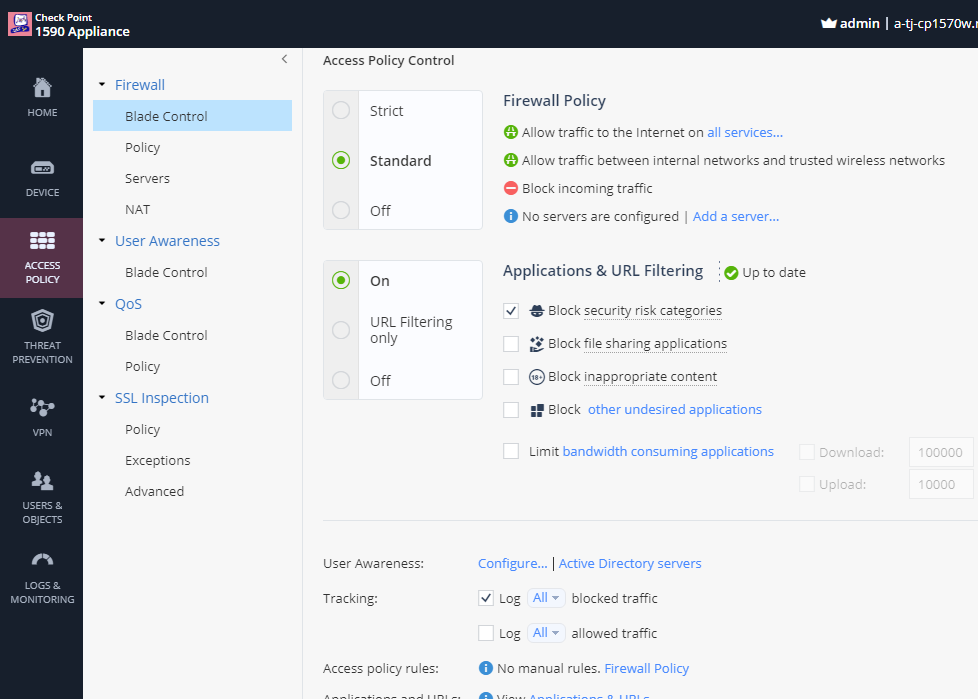Open the All dropdown for blocked traffic logging

(546, 597)
